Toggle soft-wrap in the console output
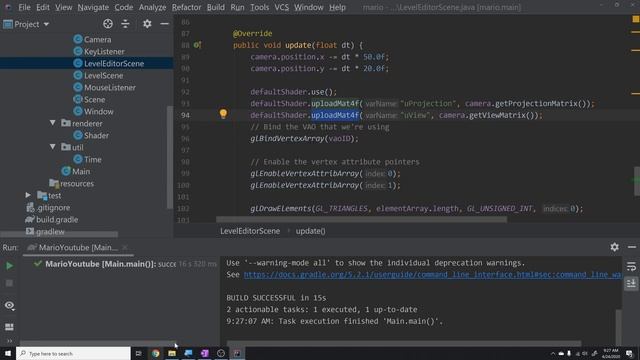Image resolution: width=640 pixels, height=360 pixels. click(x=631, y=267)
